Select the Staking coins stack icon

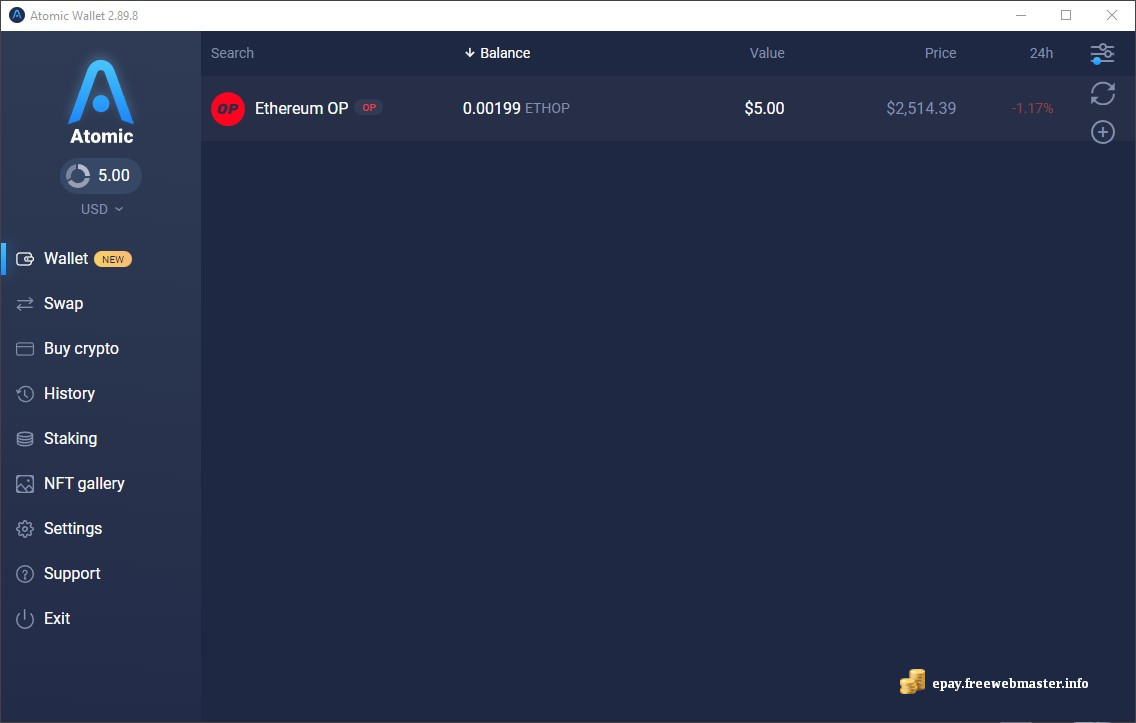(x=25, y=438)
